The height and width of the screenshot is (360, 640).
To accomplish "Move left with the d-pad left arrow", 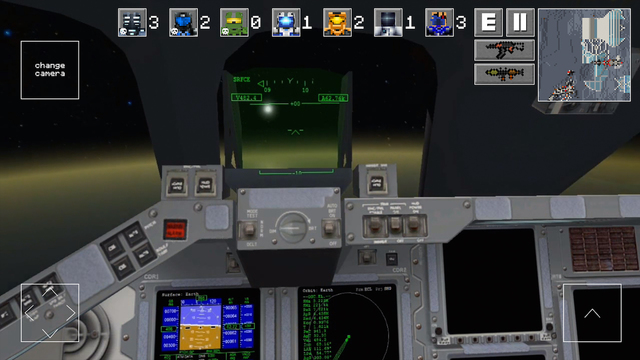I will coord(29,313).
